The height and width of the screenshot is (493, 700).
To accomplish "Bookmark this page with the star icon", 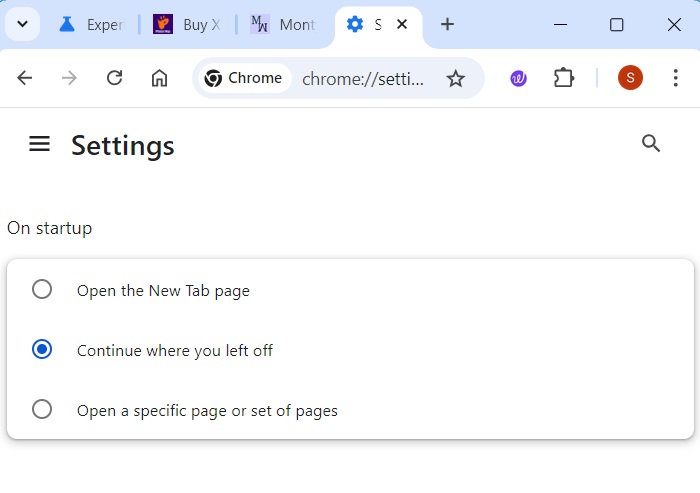I will pos(455,79).
